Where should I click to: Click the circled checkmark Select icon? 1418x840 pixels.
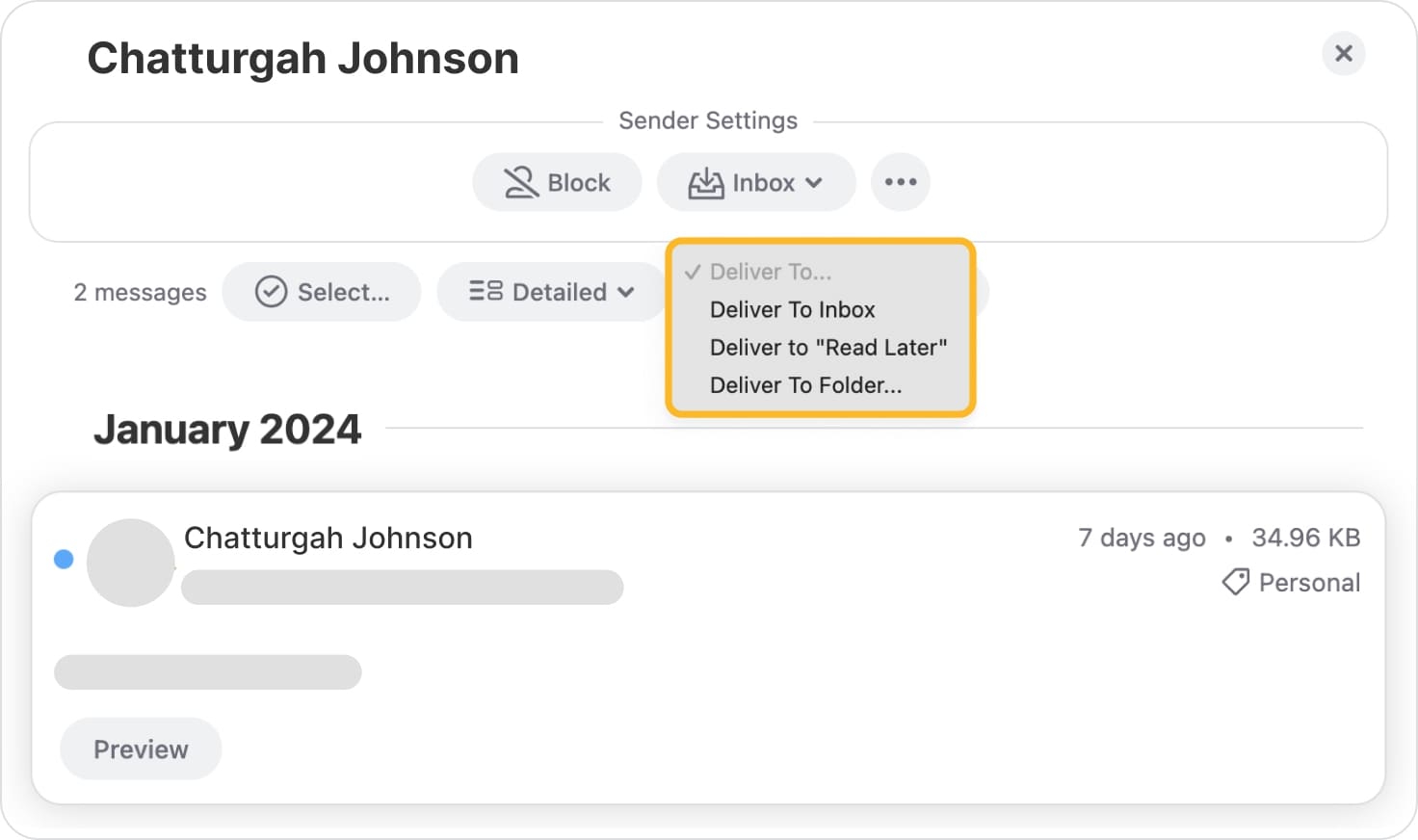coord(271,292)
